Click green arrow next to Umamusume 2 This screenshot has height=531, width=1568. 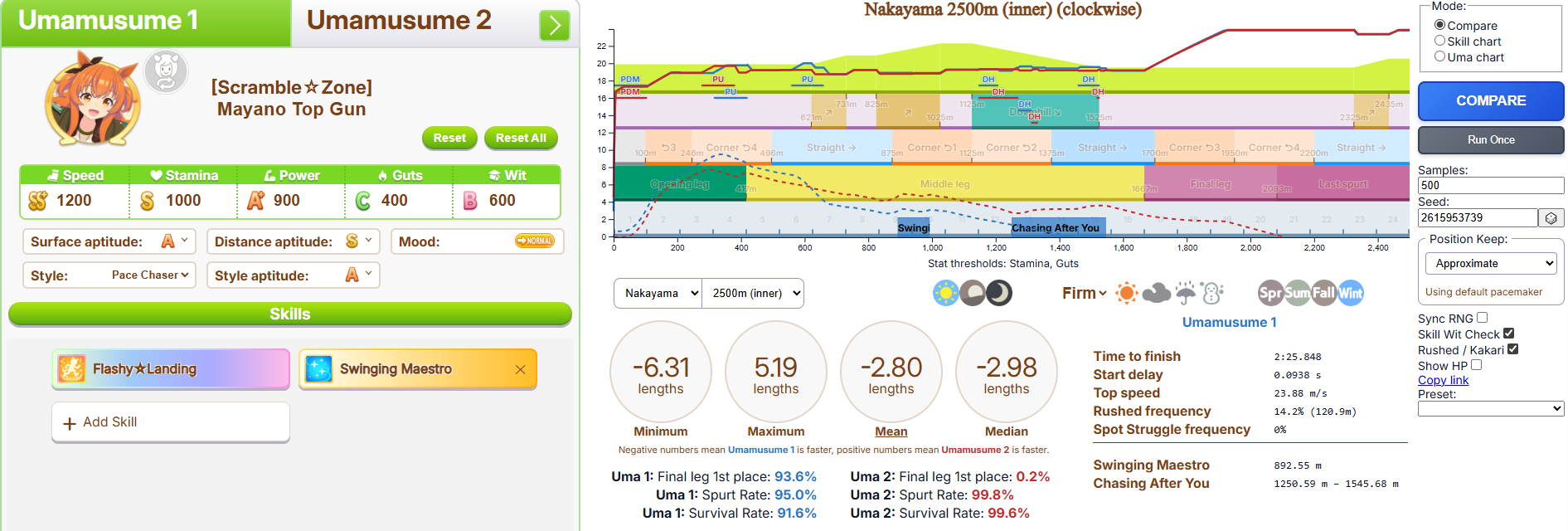[x=554, y=26]
